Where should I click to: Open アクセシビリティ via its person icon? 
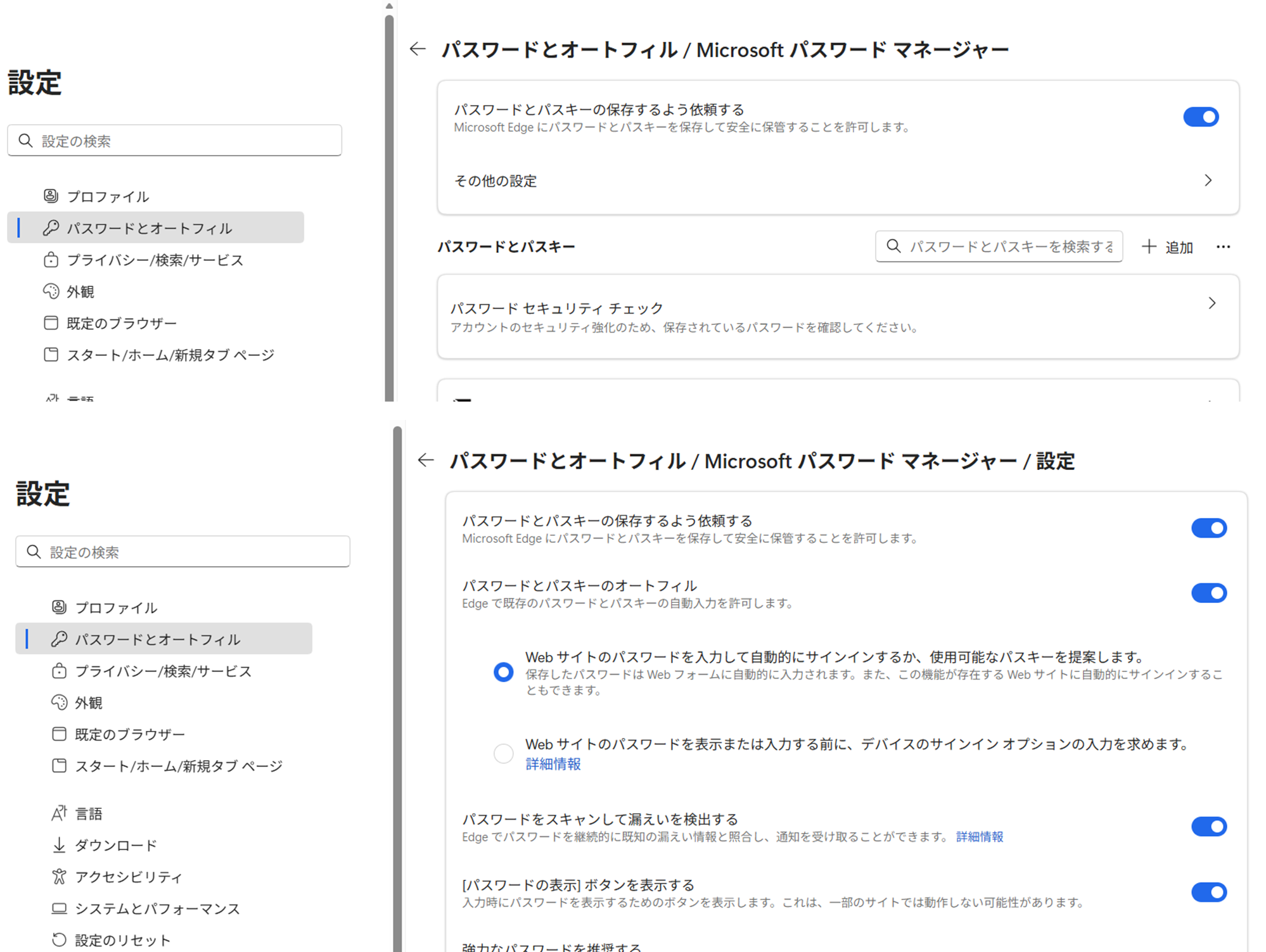coord(59,877)
